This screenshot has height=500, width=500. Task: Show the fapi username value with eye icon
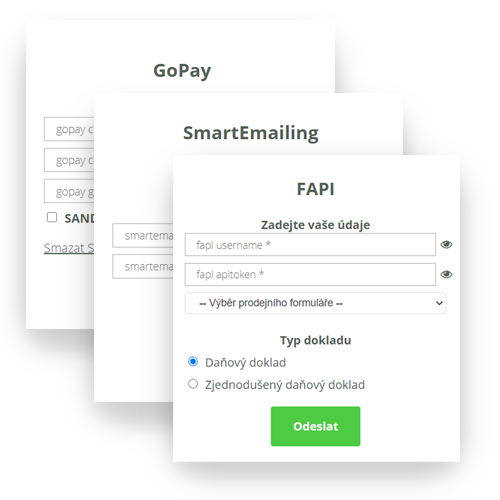tap(446, 245)
